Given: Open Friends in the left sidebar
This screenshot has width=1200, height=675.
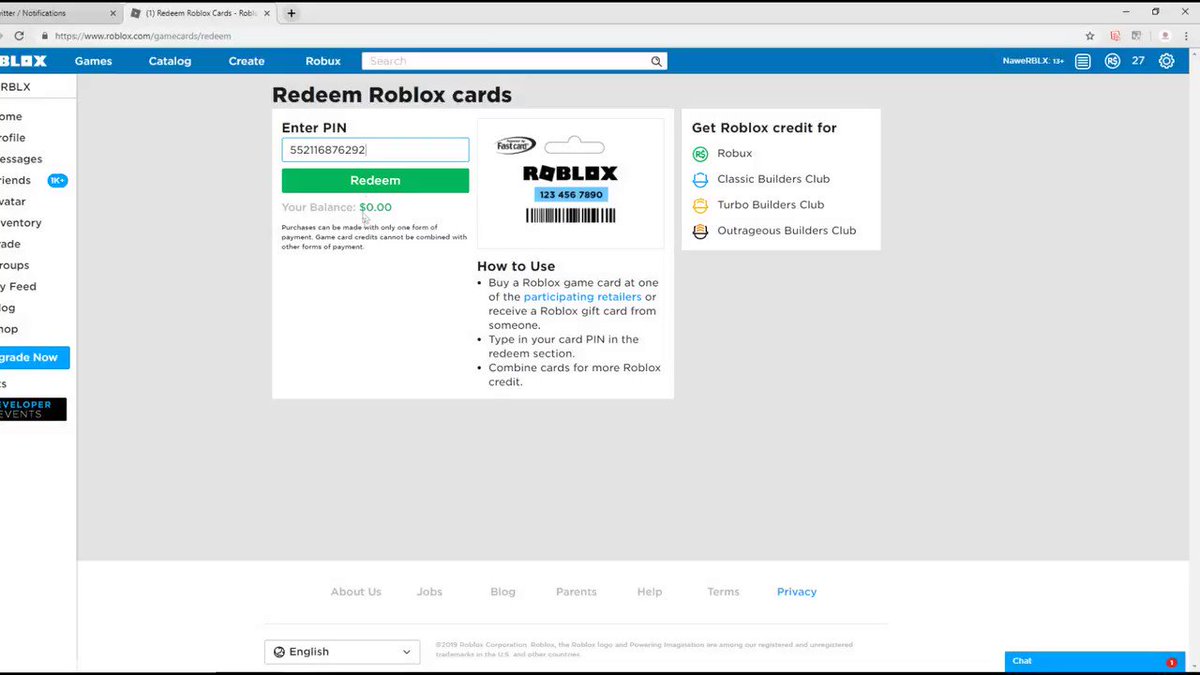Looking at the screenshot, I should [x=15, y=180].
